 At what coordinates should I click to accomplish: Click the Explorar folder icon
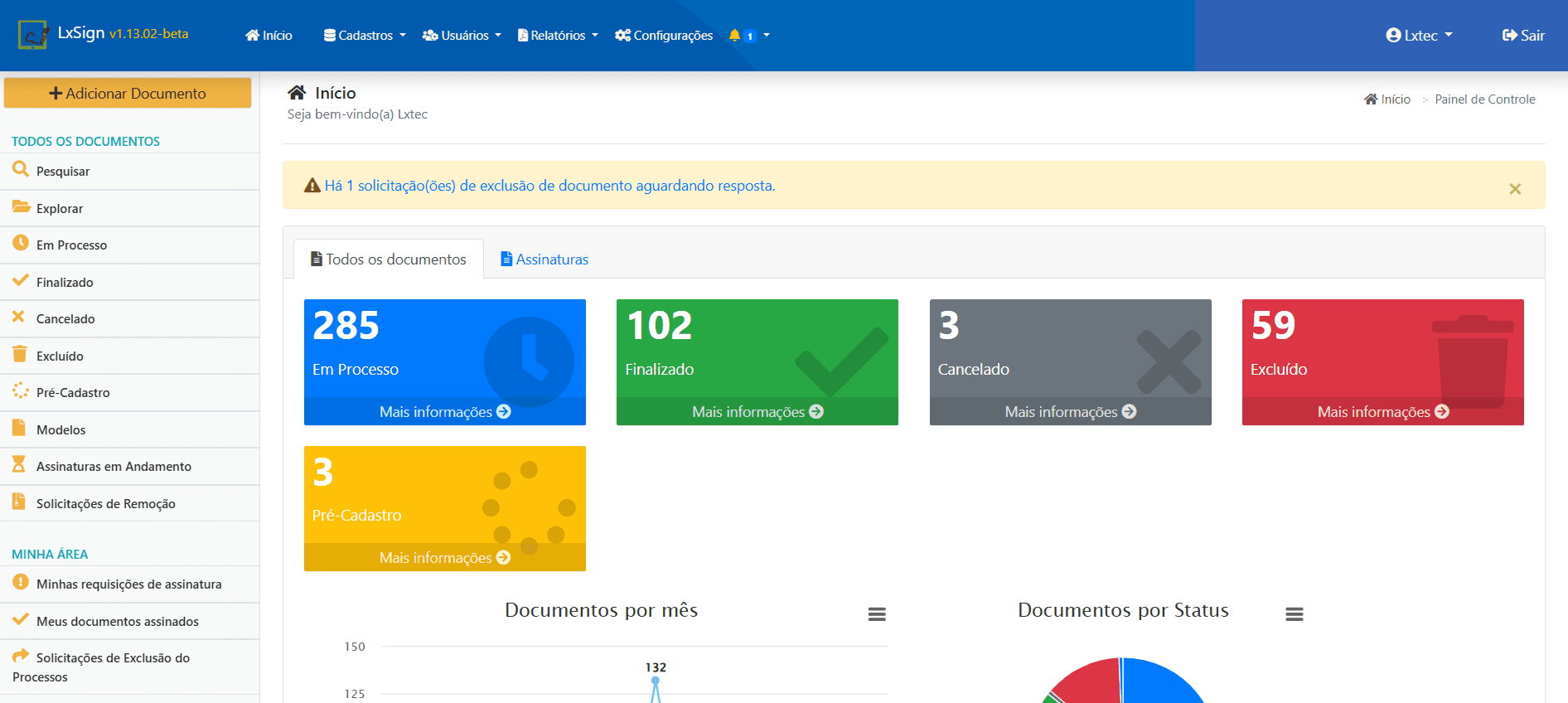21,207
